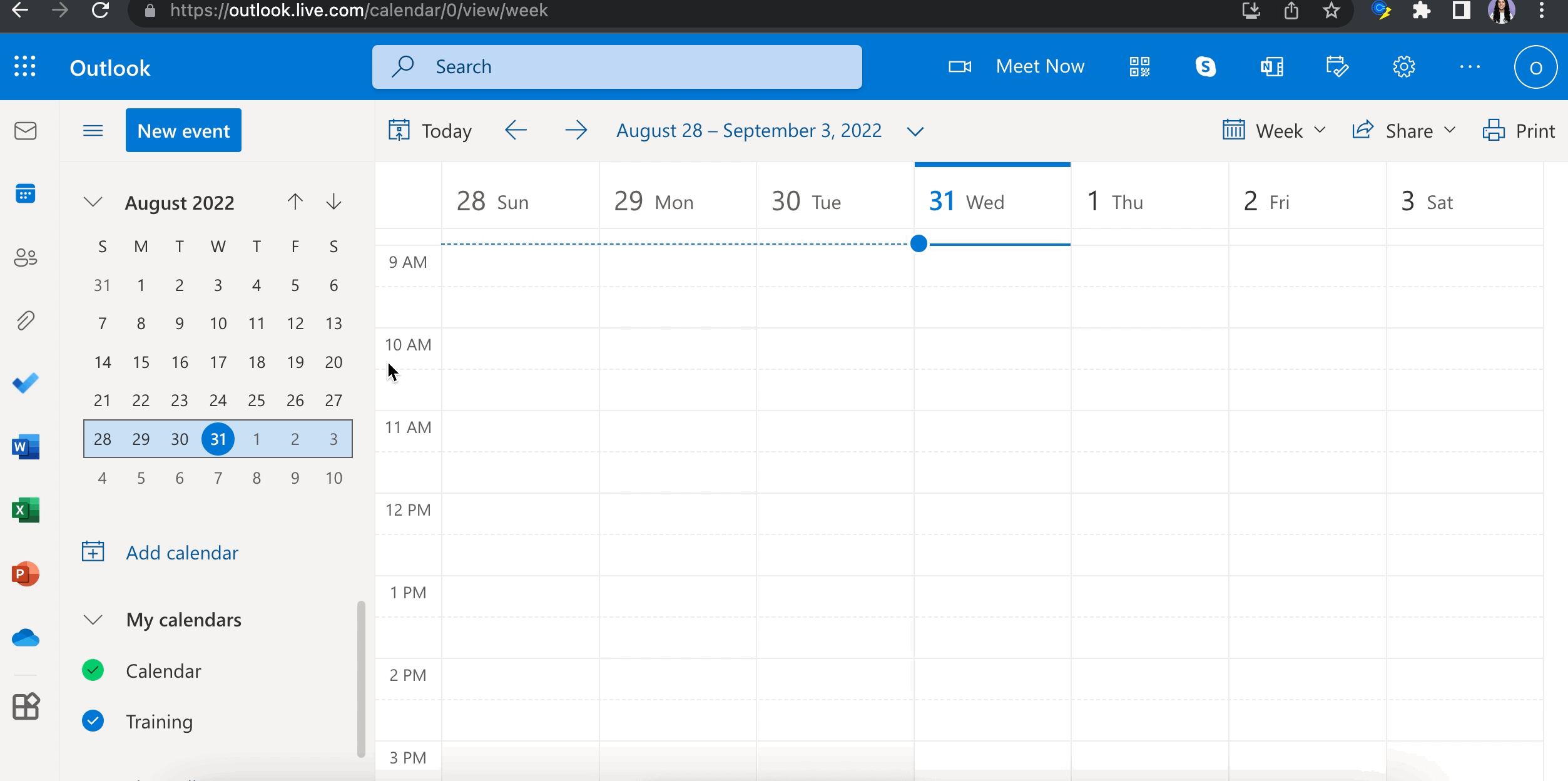Open the Skype icon in header

point(1205,66)
